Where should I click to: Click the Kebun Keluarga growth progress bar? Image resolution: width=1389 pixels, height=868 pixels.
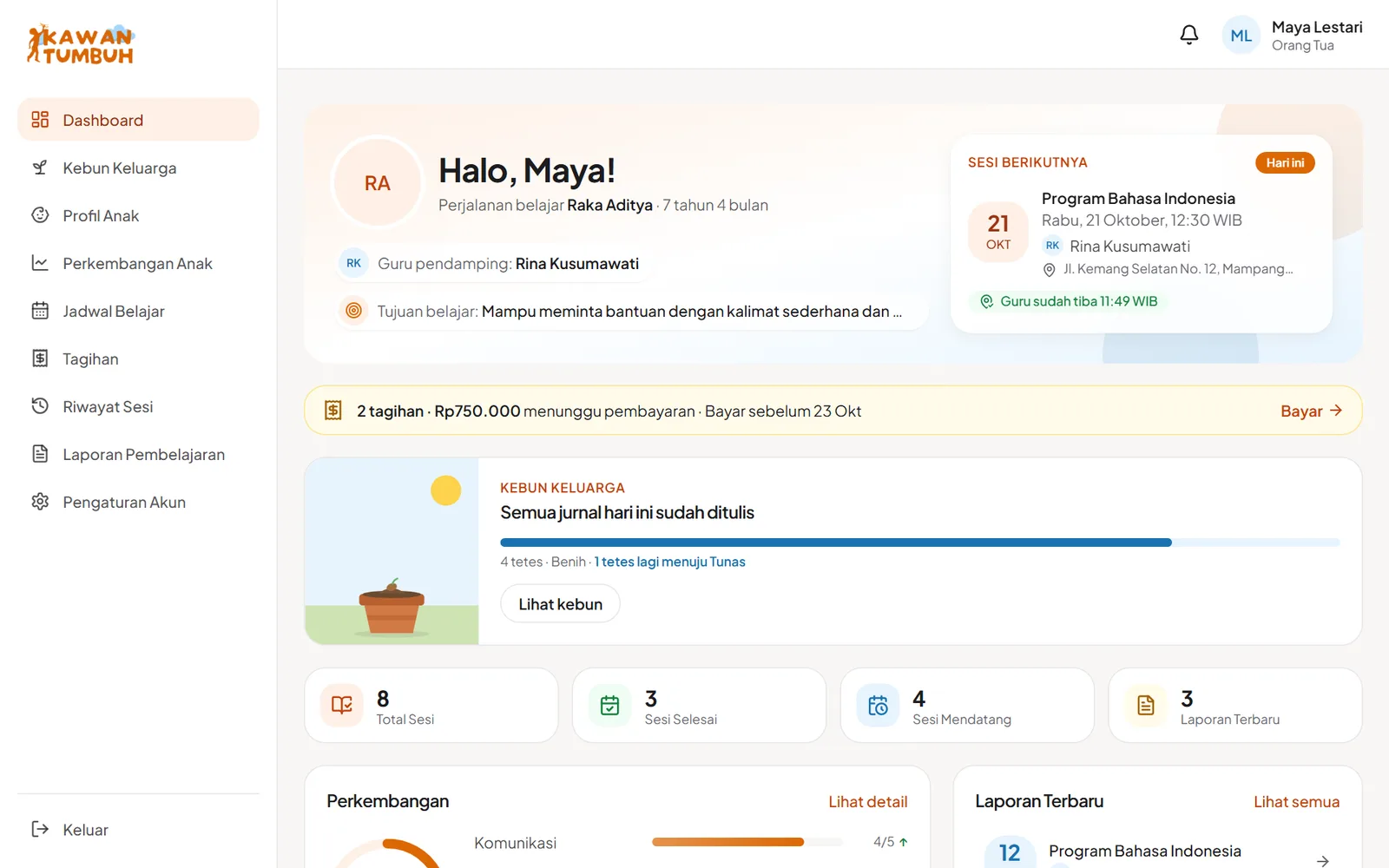pos(920,542)
